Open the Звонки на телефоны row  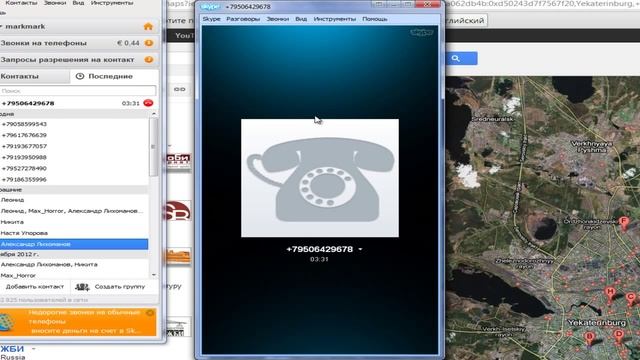[x=79, y=43]
